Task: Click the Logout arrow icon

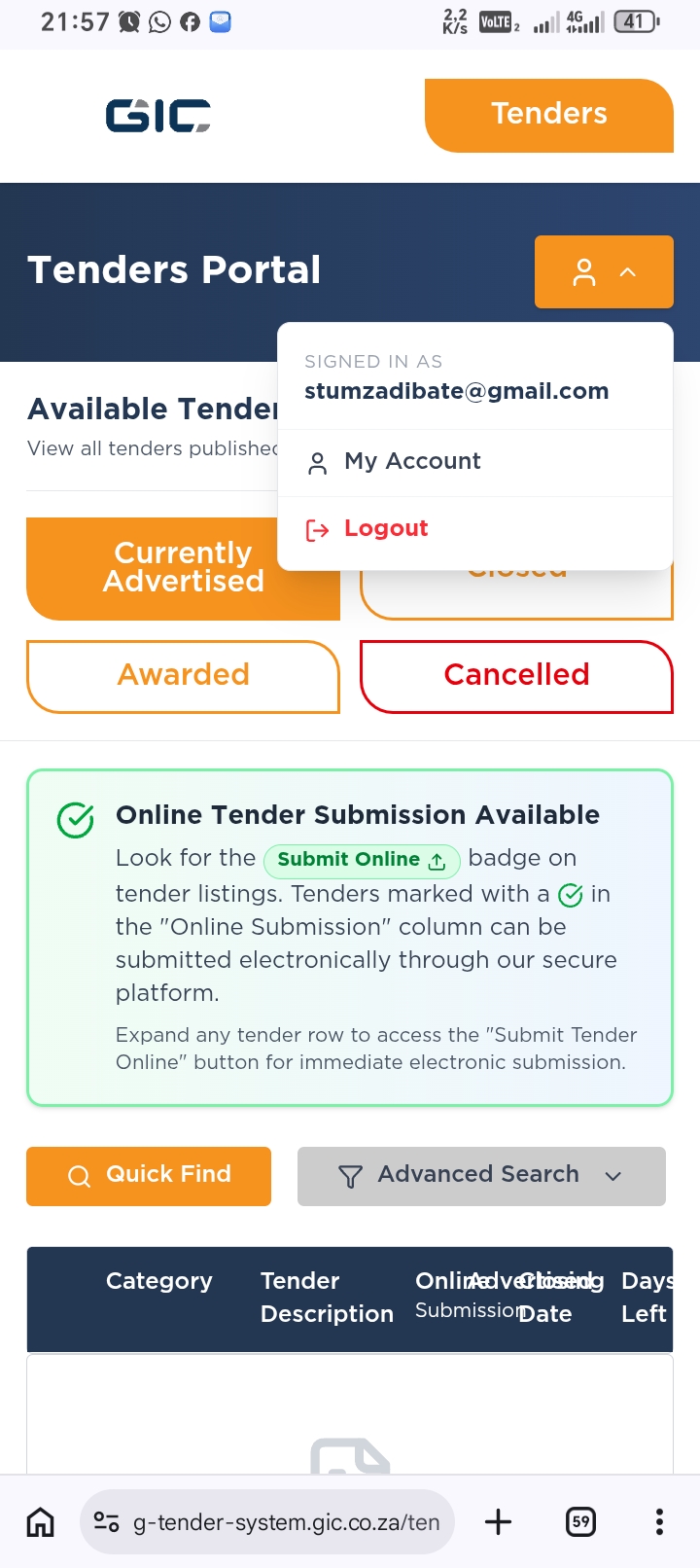Action: pyautogui.click(x=317, y=530)
